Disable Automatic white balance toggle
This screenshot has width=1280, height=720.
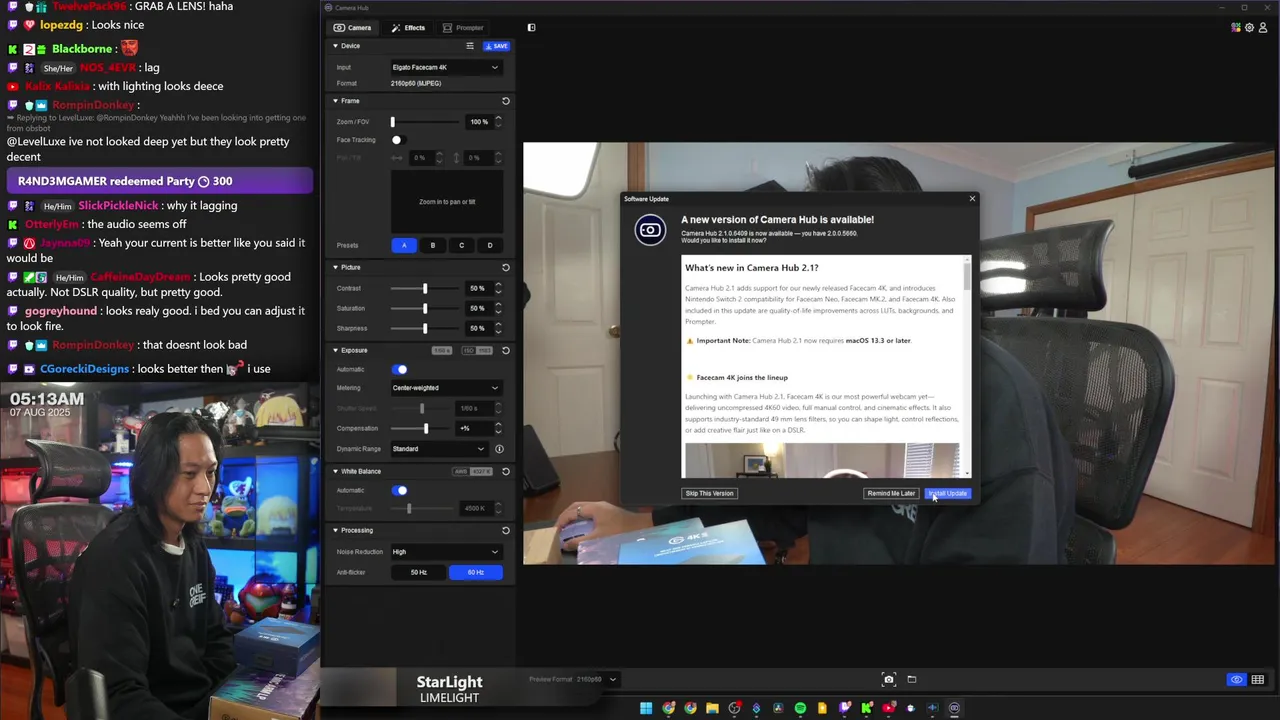pos(399,491)
